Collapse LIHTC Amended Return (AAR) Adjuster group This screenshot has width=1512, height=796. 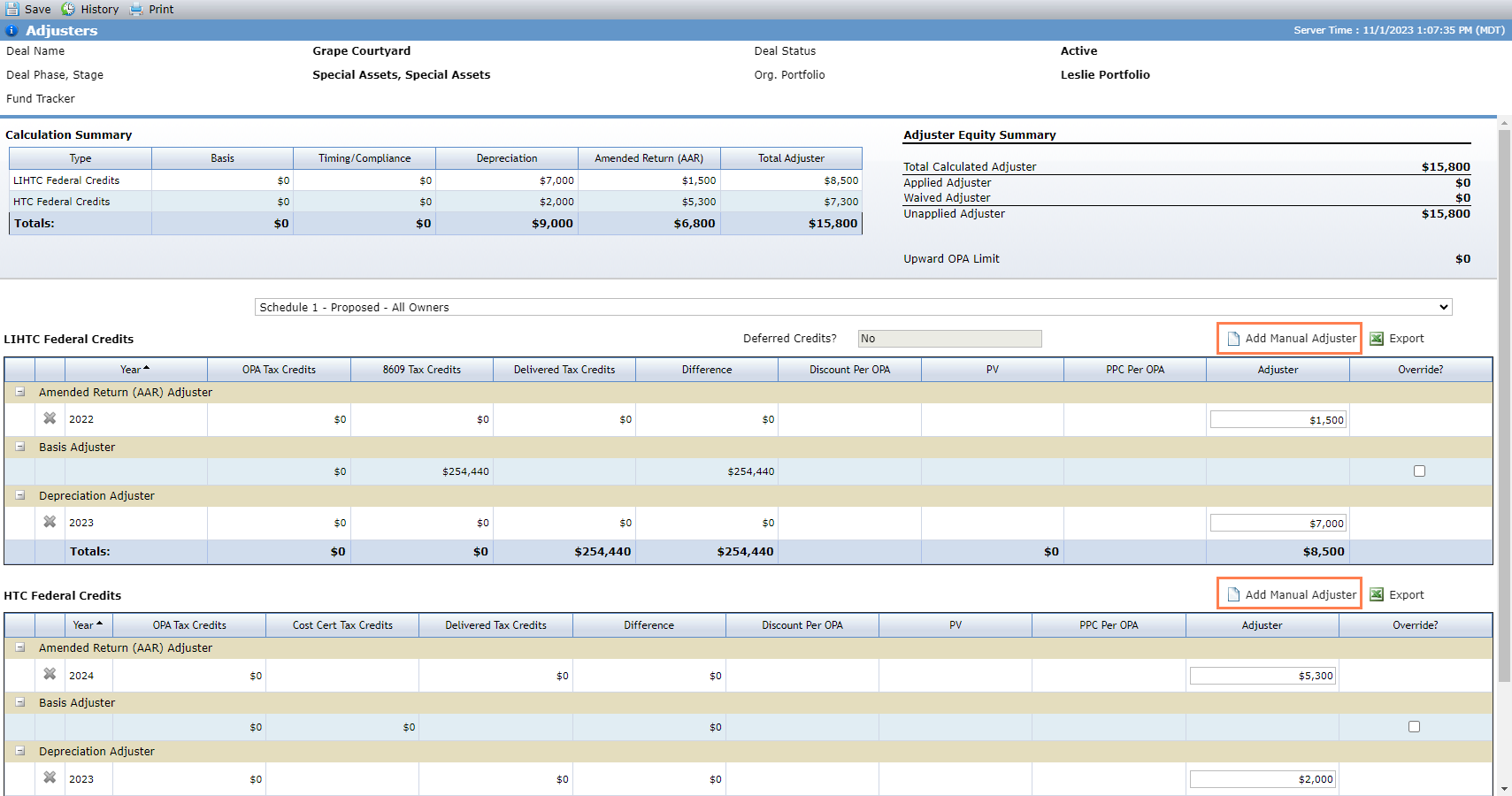coord(19,392)
